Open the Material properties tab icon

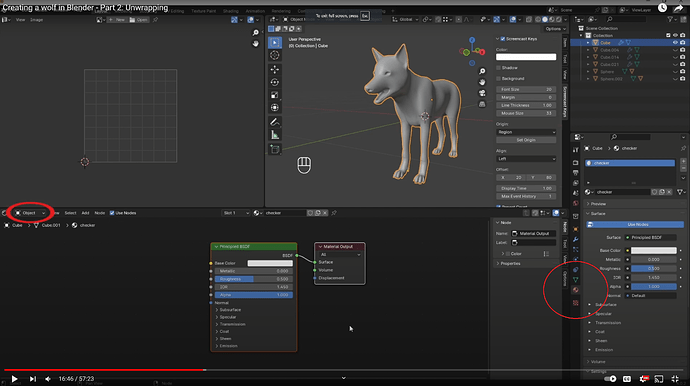click(x=576, y=290)
